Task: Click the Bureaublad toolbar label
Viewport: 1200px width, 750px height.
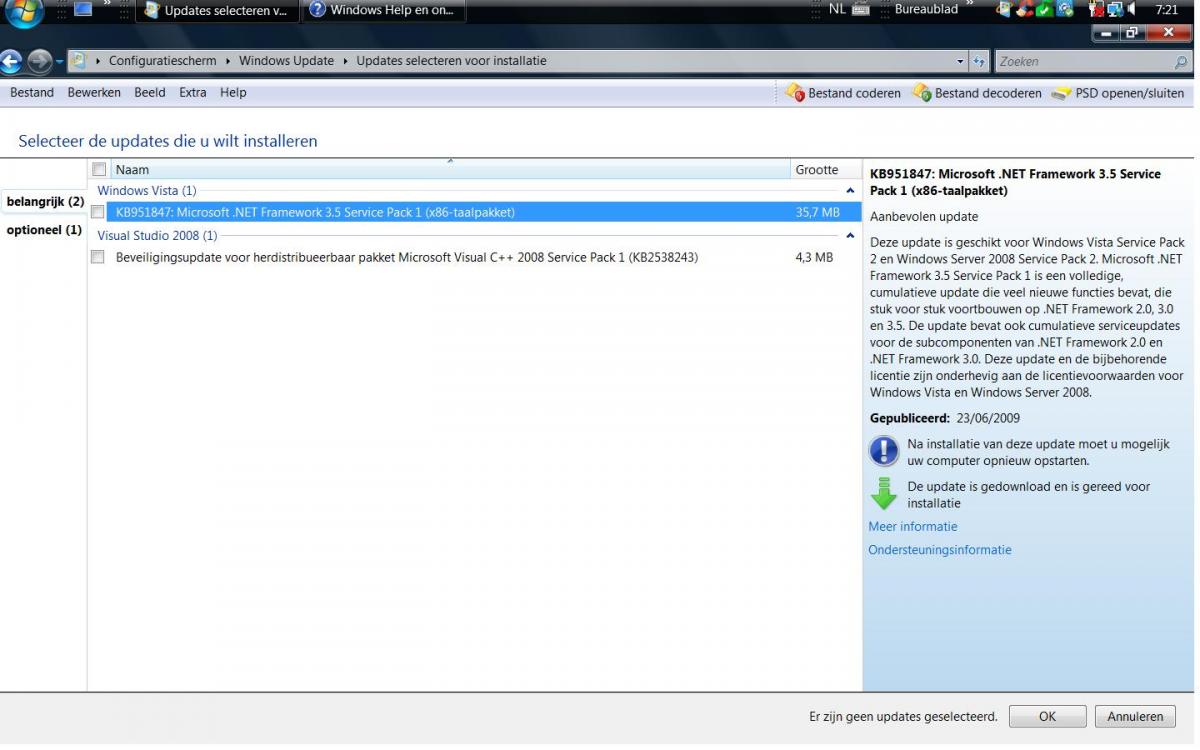Action: click(926, 10)
